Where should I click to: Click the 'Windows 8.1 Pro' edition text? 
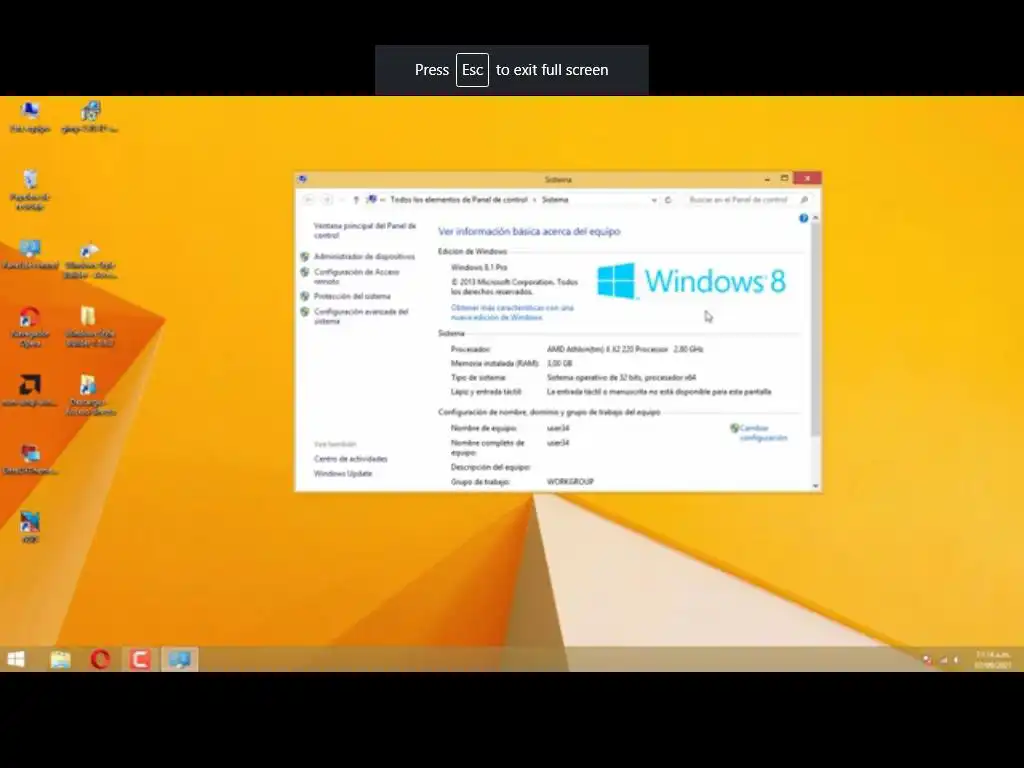[x=479, y=267]
